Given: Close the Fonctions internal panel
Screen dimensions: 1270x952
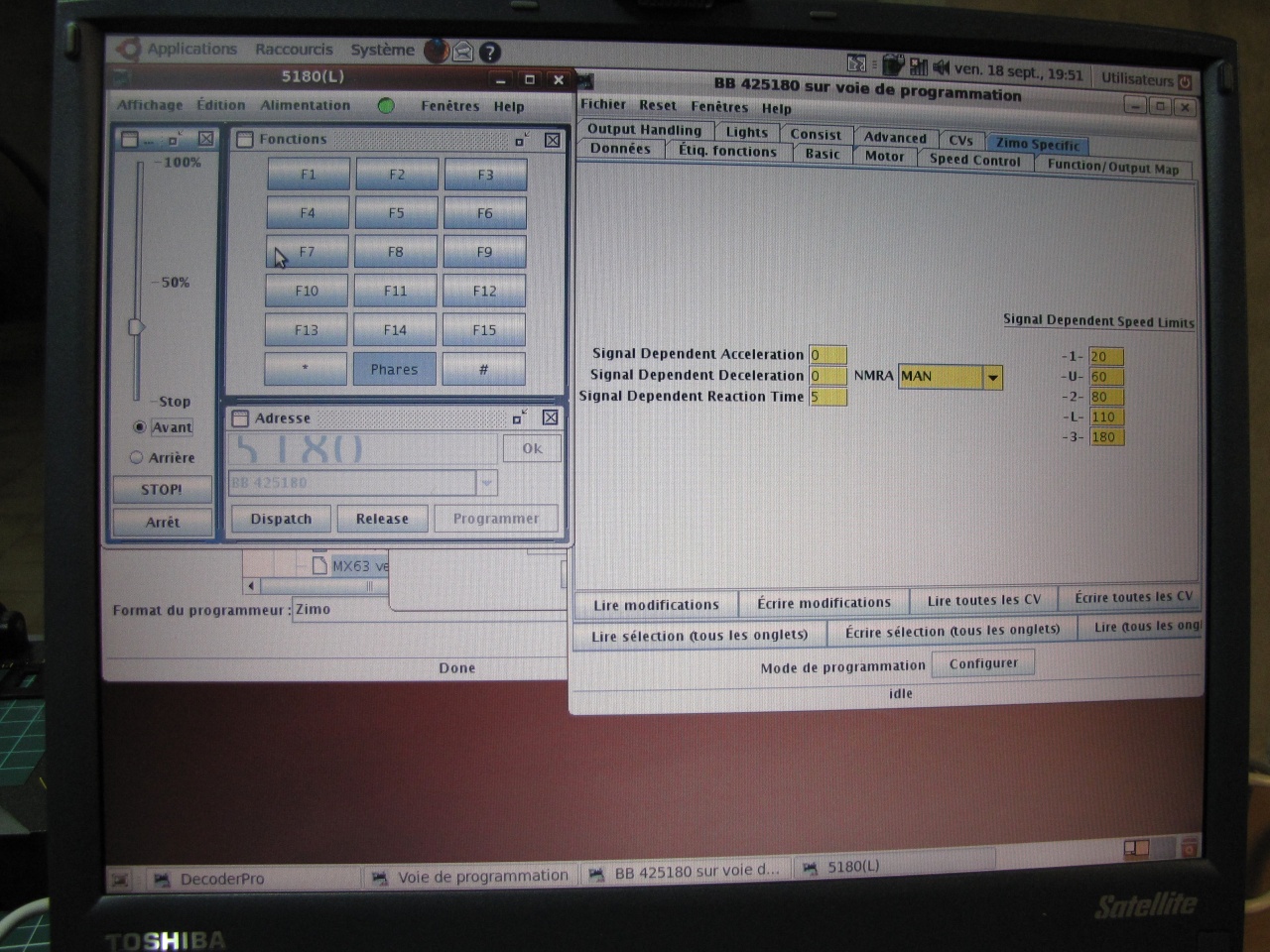Looking at the screenshot, I should 553,141.
